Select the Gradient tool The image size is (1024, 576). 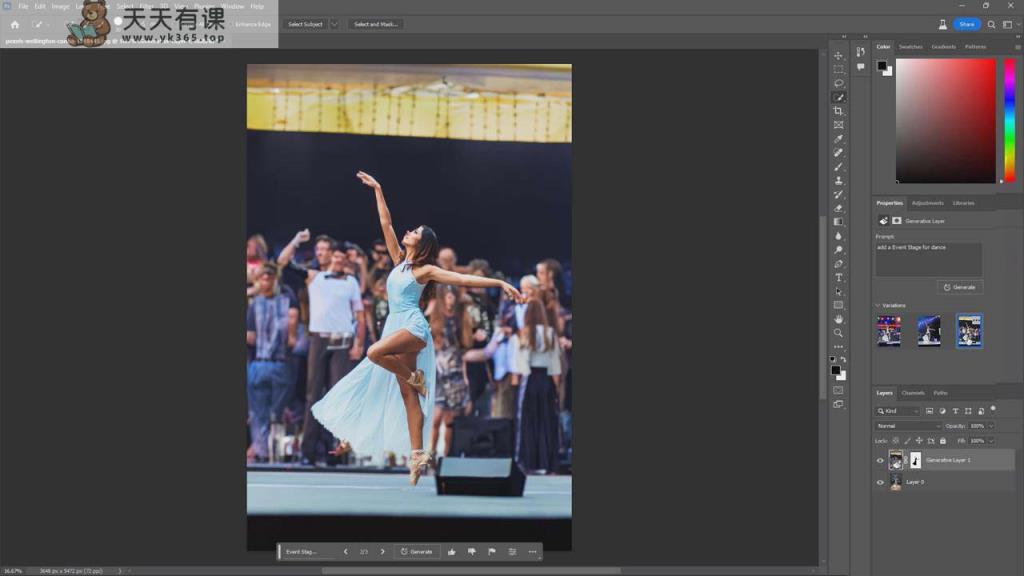coord(839,222)
